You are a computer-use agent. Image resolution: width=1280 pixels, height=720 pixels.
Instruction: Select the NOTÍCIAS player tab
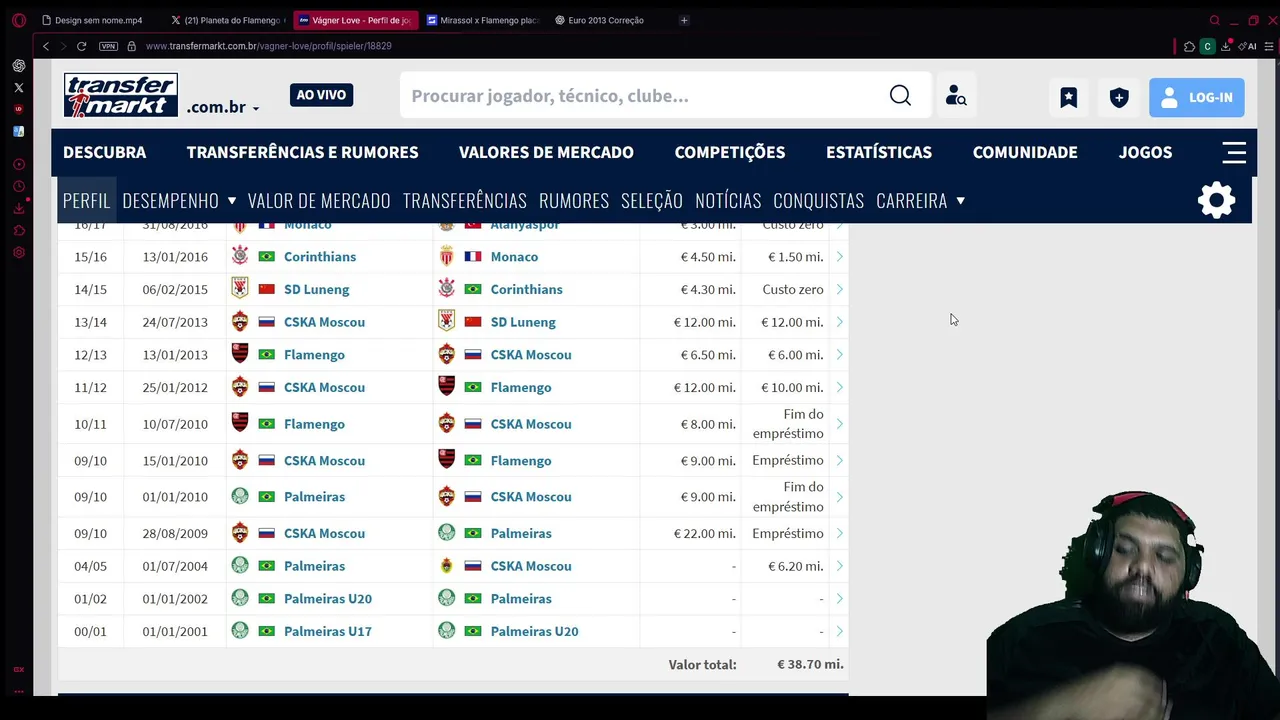coord(728,200)
